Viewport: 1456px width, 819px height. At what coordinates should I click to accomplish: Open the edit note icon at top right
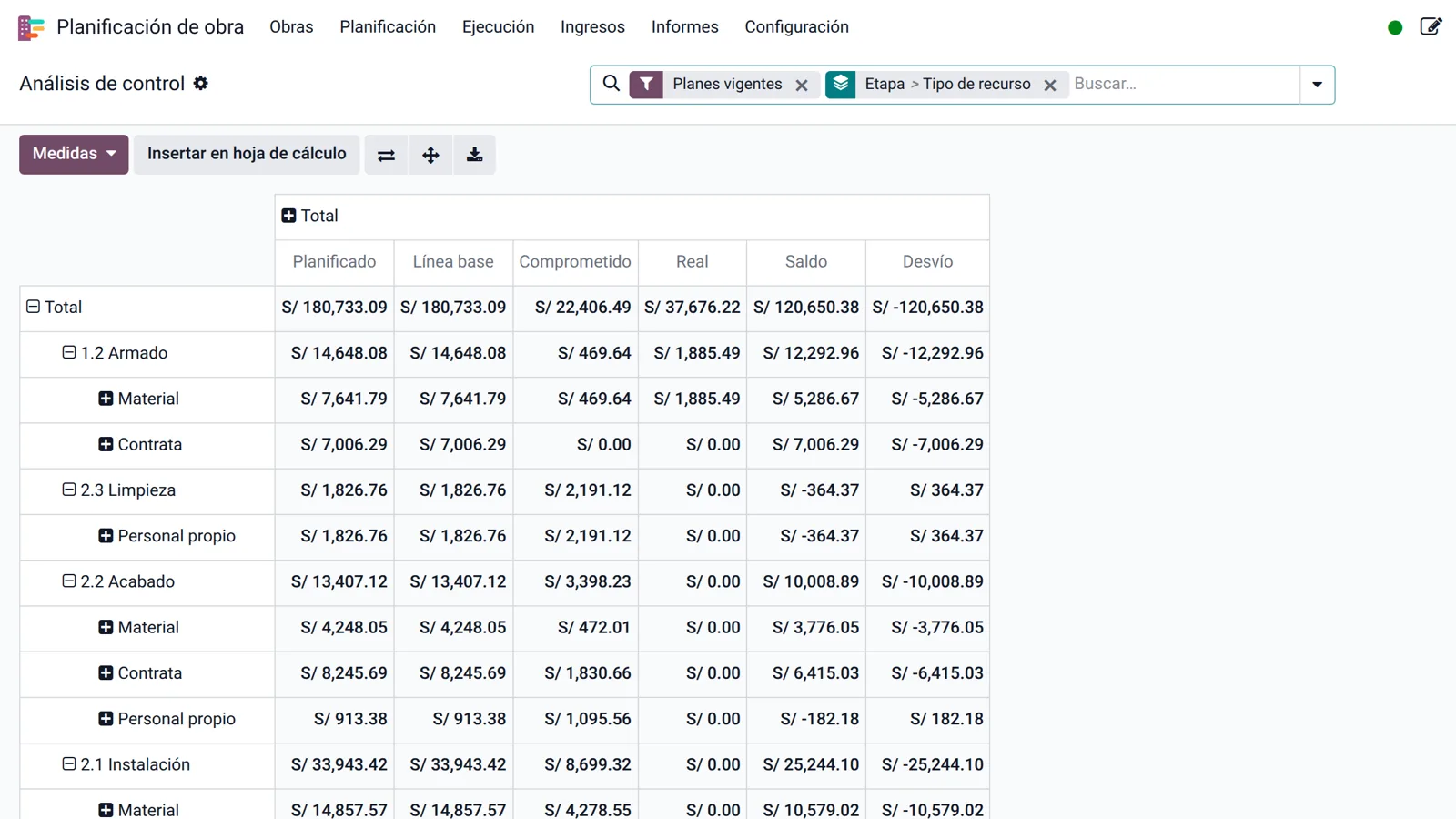tap(1431, 27)
